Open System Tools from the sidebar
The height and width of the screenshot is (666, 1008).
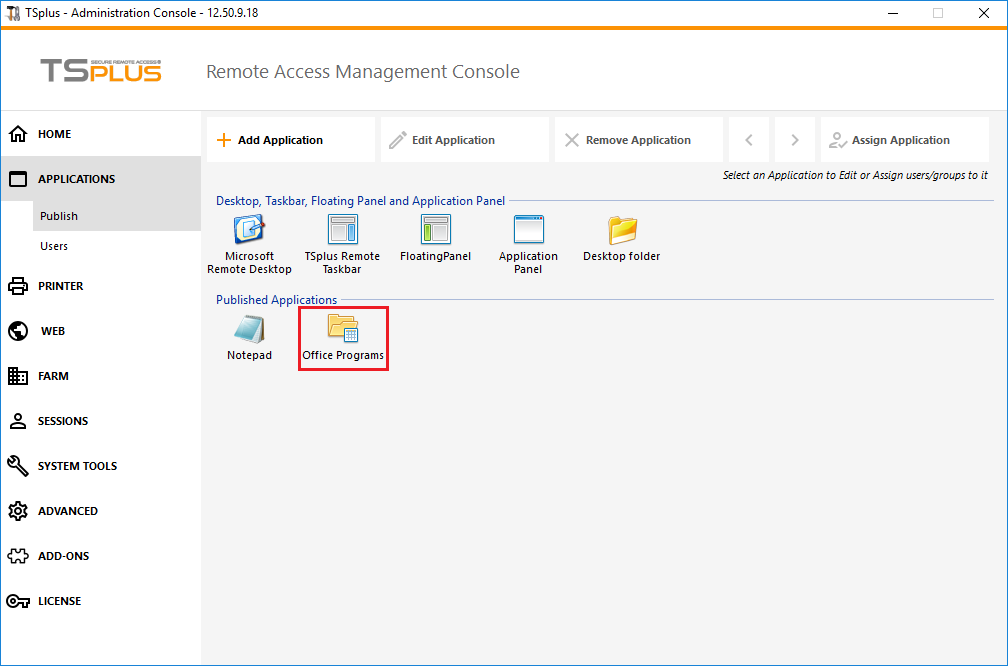77,466
